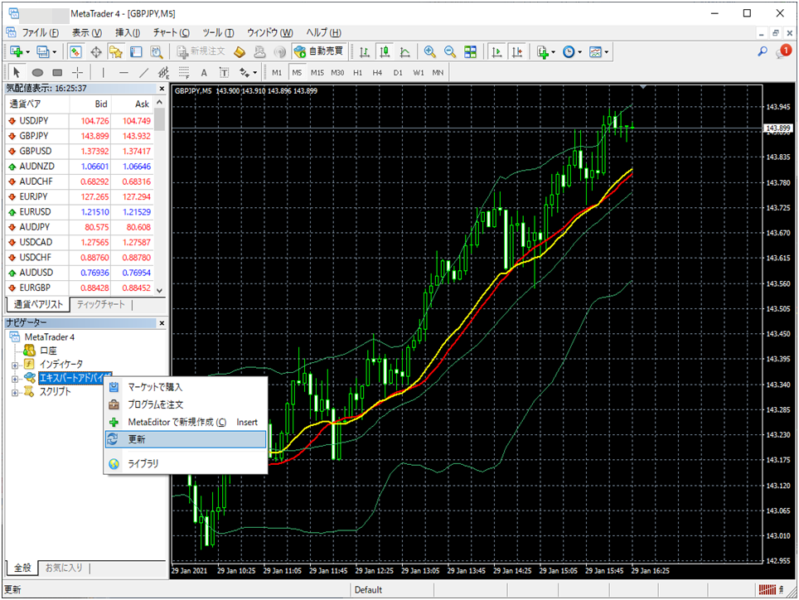Select EURUSD row in Market Watch
Screen dimensions: 799x600
[80, 212]
